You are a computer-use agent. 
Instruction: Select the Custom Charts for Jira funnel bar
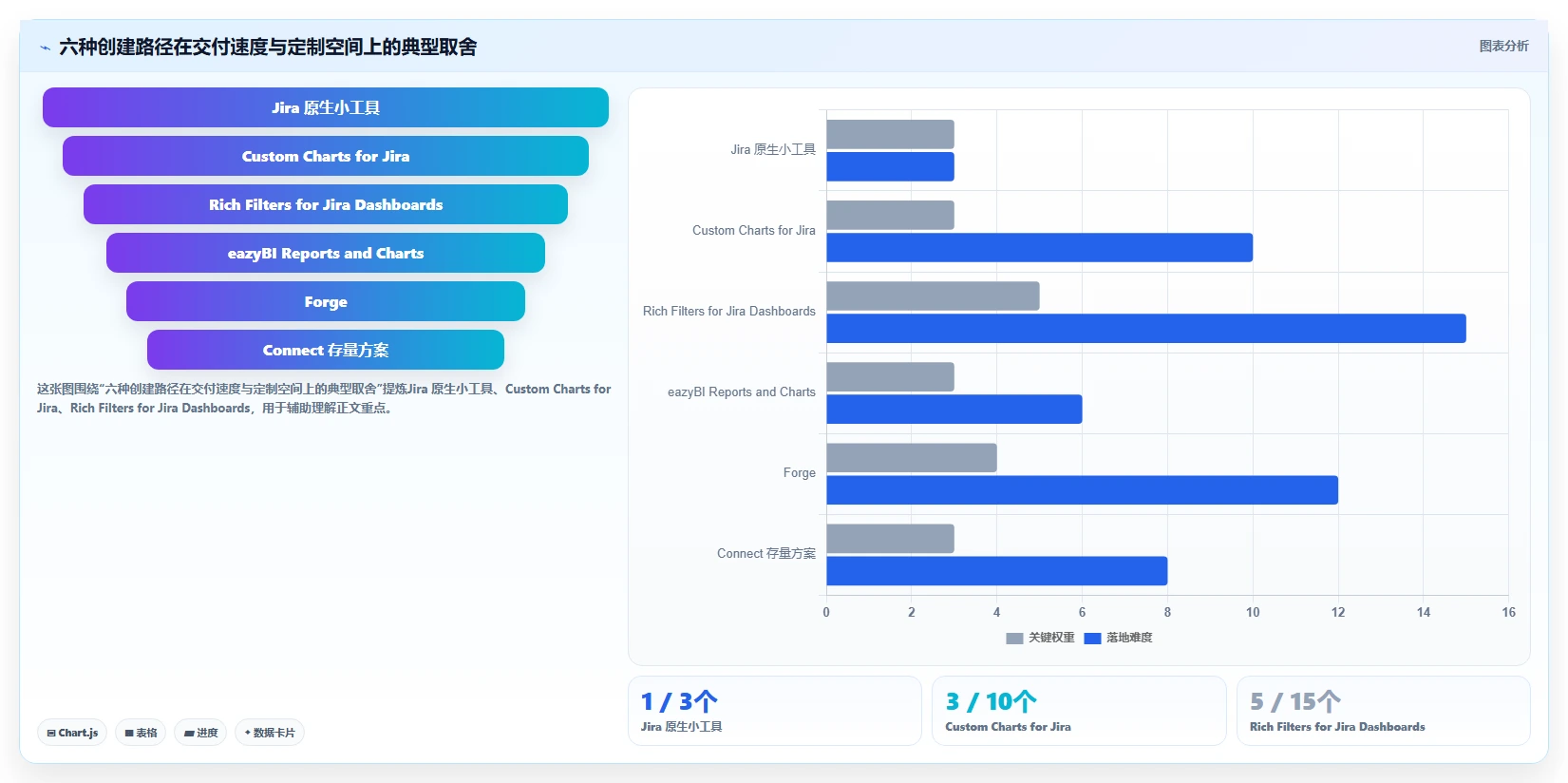(326, 156)
